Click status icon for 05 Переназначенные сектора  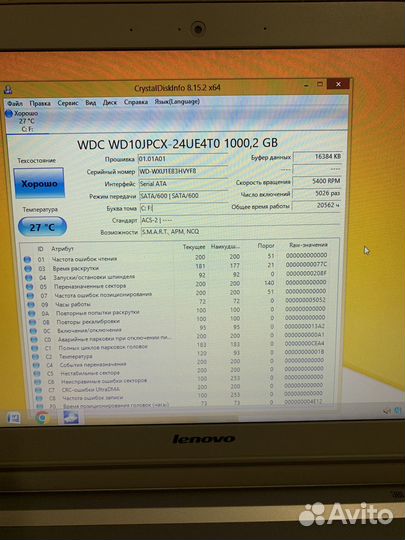(x=30, y=287)
